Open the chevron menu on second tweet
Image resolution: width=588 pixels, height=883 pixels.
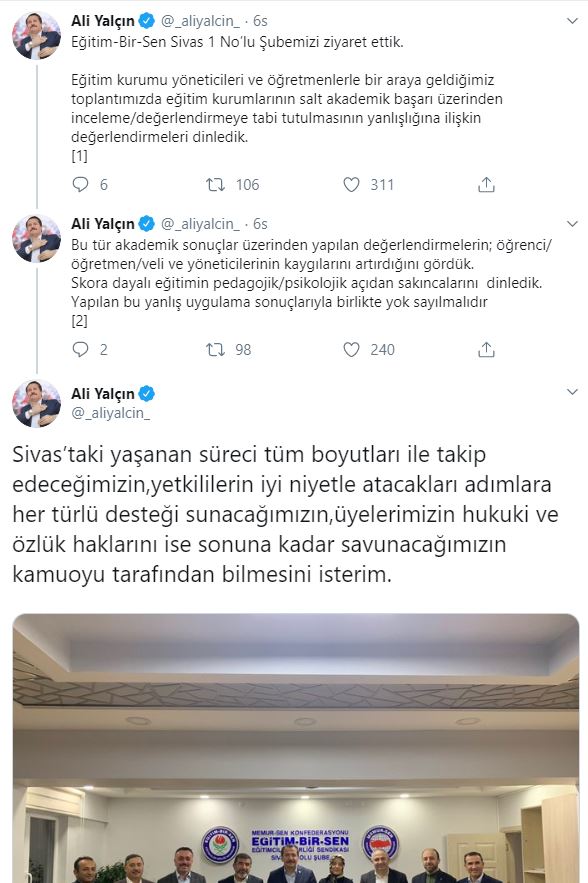point(572,224)
